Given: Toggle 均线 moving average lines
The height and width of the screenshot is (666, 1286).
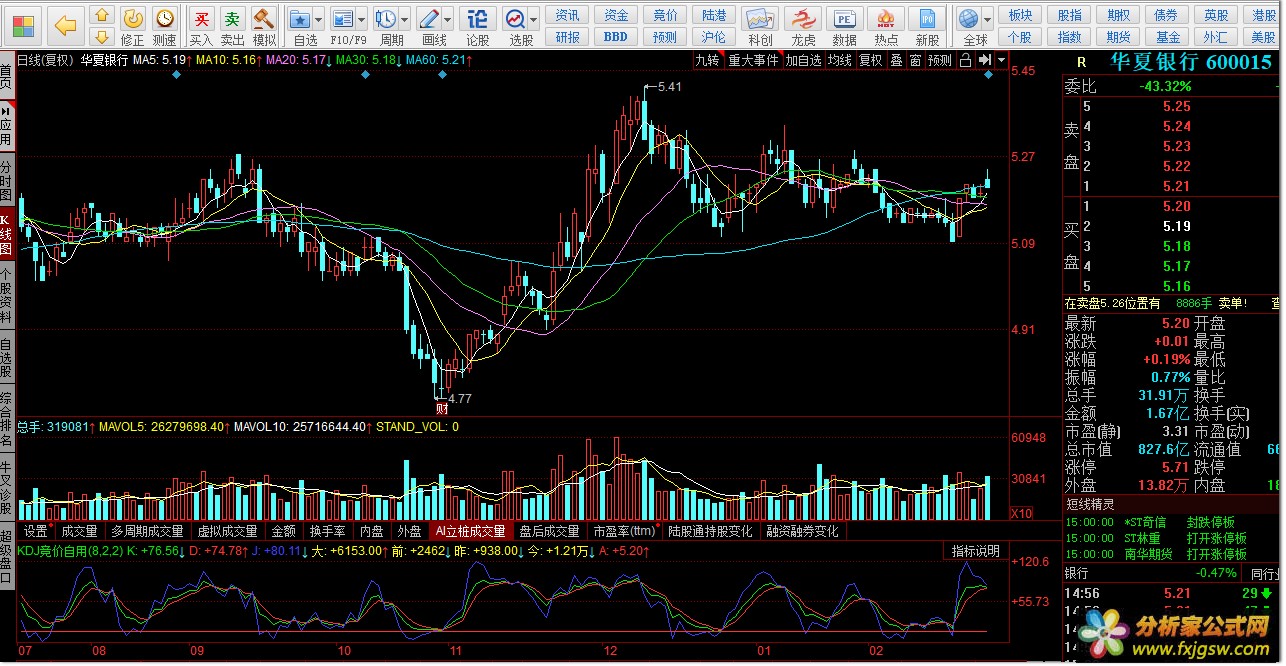Looking at the screenshot, I should click(840, 60).
